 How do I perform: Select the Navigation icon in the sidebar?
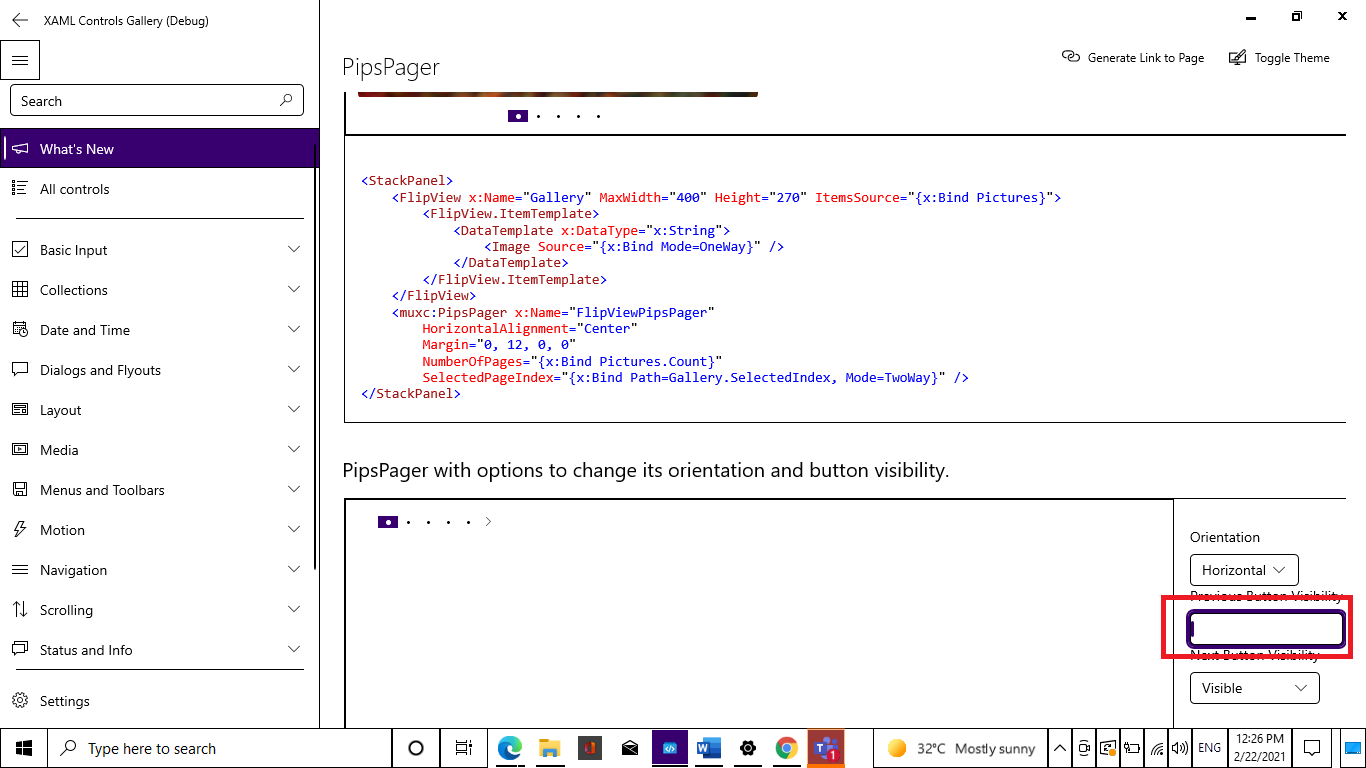20,569
